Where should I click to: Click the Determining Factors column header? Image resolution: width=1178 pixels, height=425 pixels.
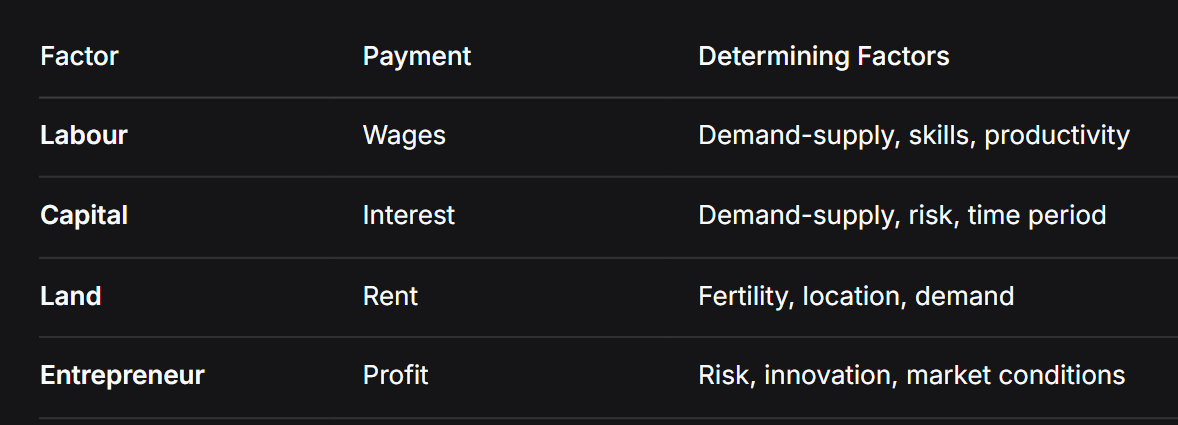pos(823,56)
